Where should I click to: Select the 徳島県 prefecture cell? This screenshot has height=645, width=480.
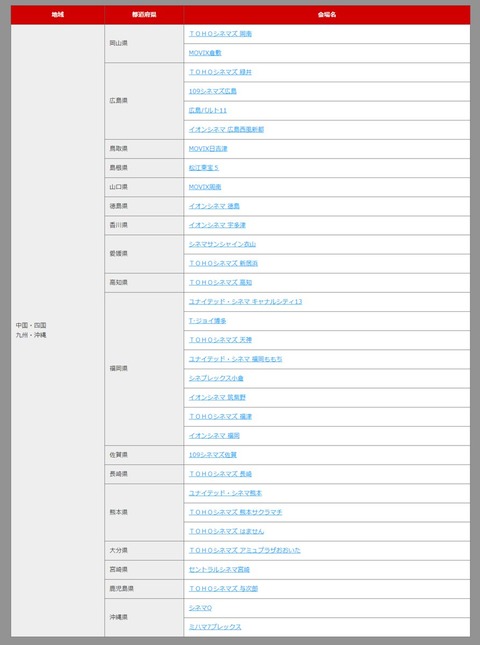click(x=144, y=206)
